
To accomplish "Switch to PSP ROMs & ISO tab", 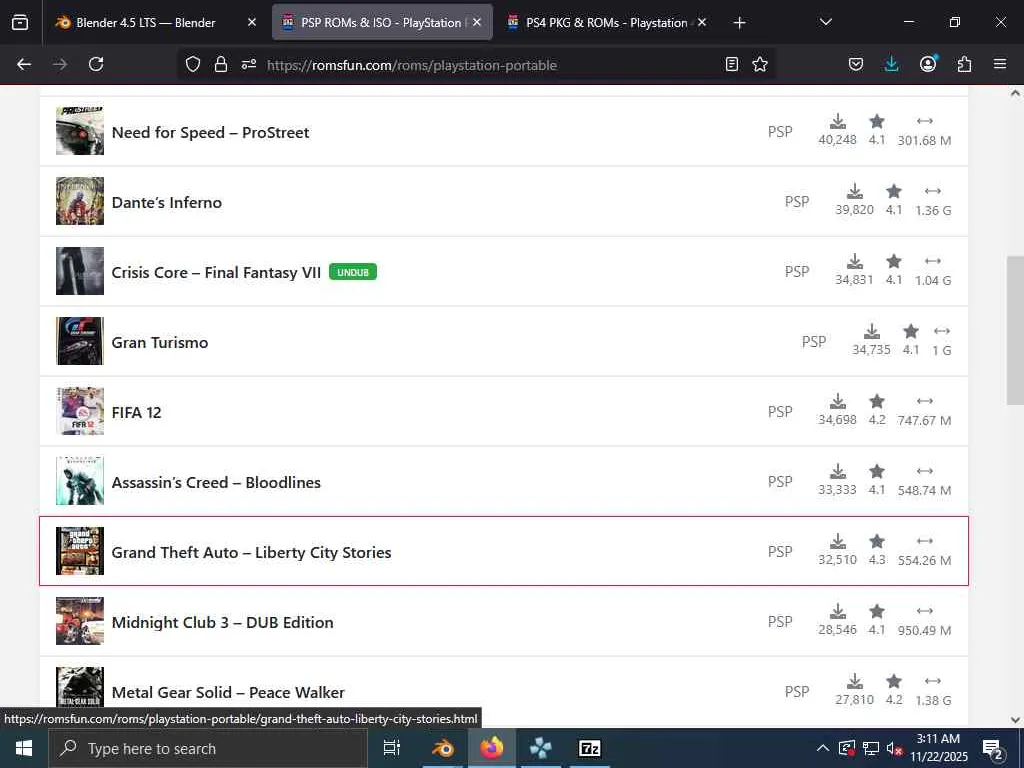I will 382,22.
